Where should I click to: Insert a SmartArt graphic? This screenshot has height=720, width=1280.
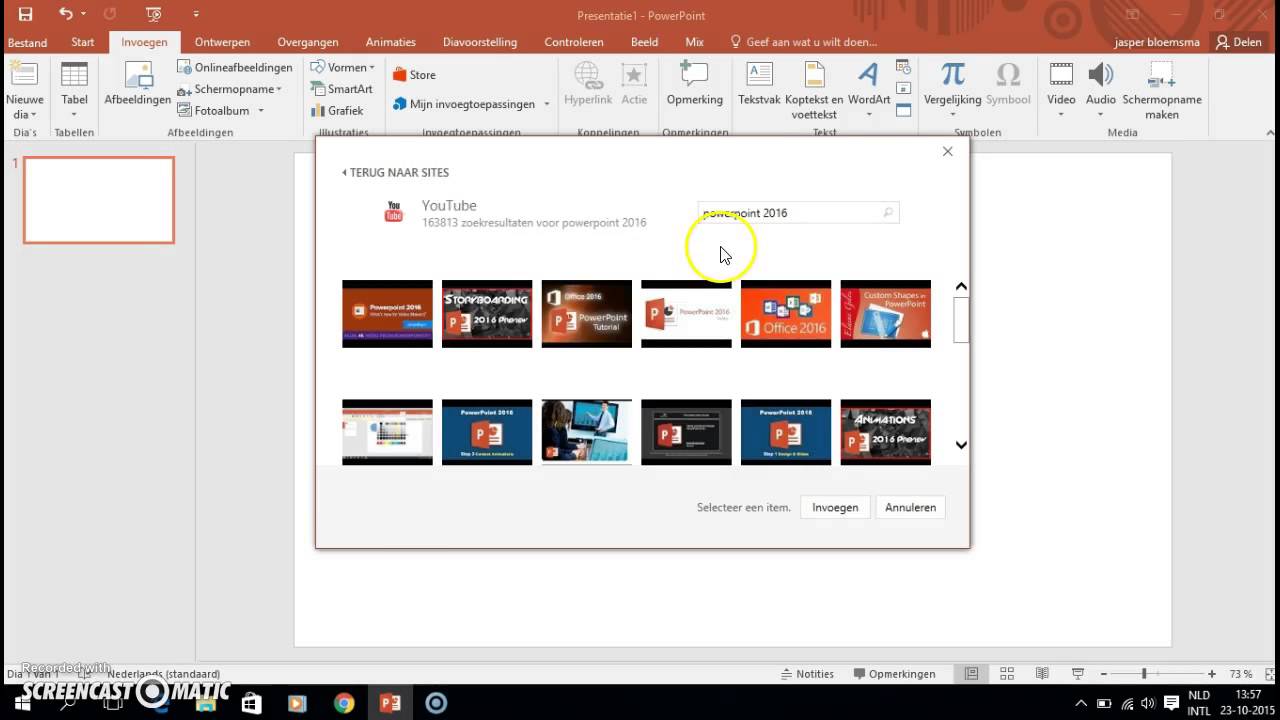point(341,89)
